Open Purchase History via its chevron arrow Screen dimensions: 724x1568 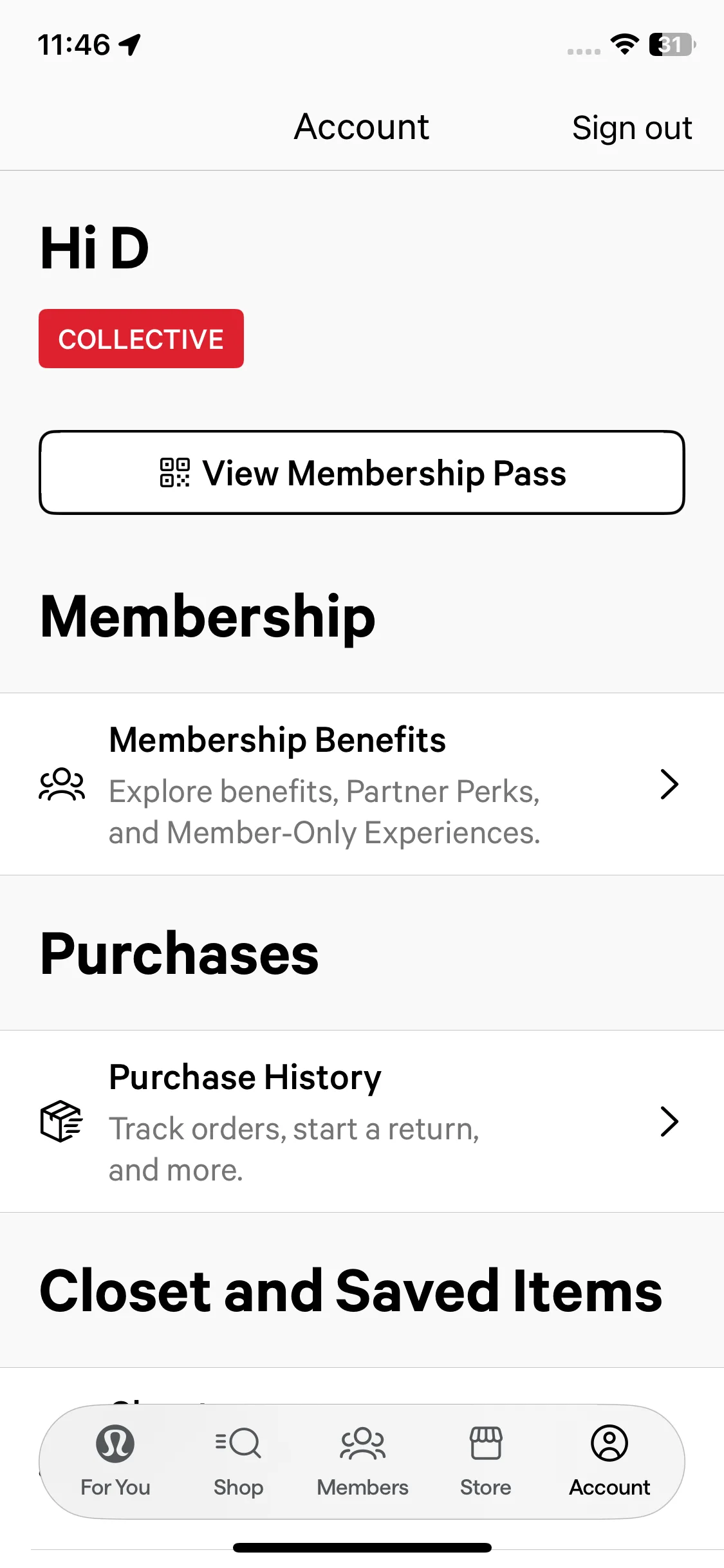[x=669, y=1121]
